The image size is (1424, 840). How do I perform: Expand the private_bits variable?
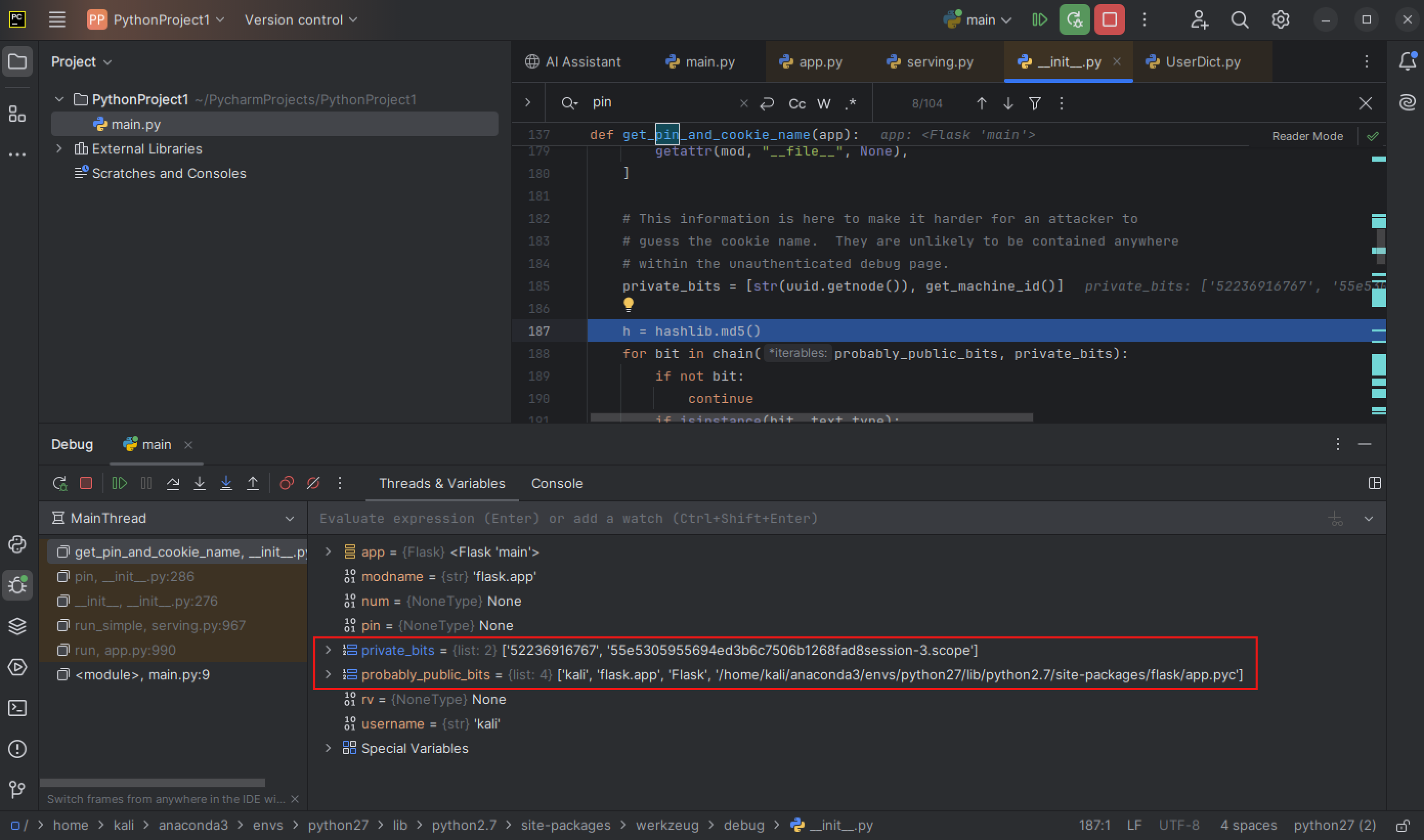pyautogui.click(x=329, y=650)
